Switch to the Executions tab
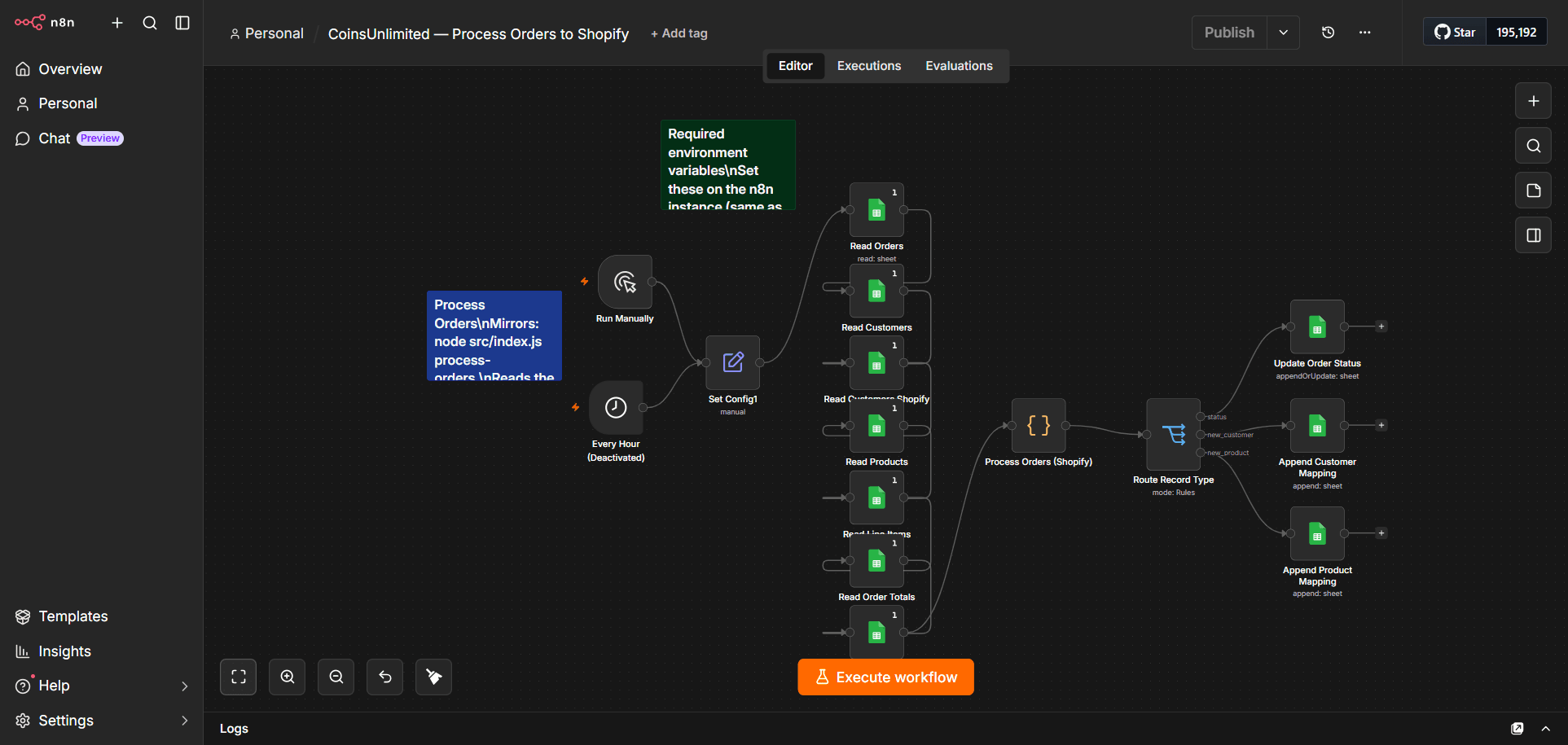 pos(869,66)
